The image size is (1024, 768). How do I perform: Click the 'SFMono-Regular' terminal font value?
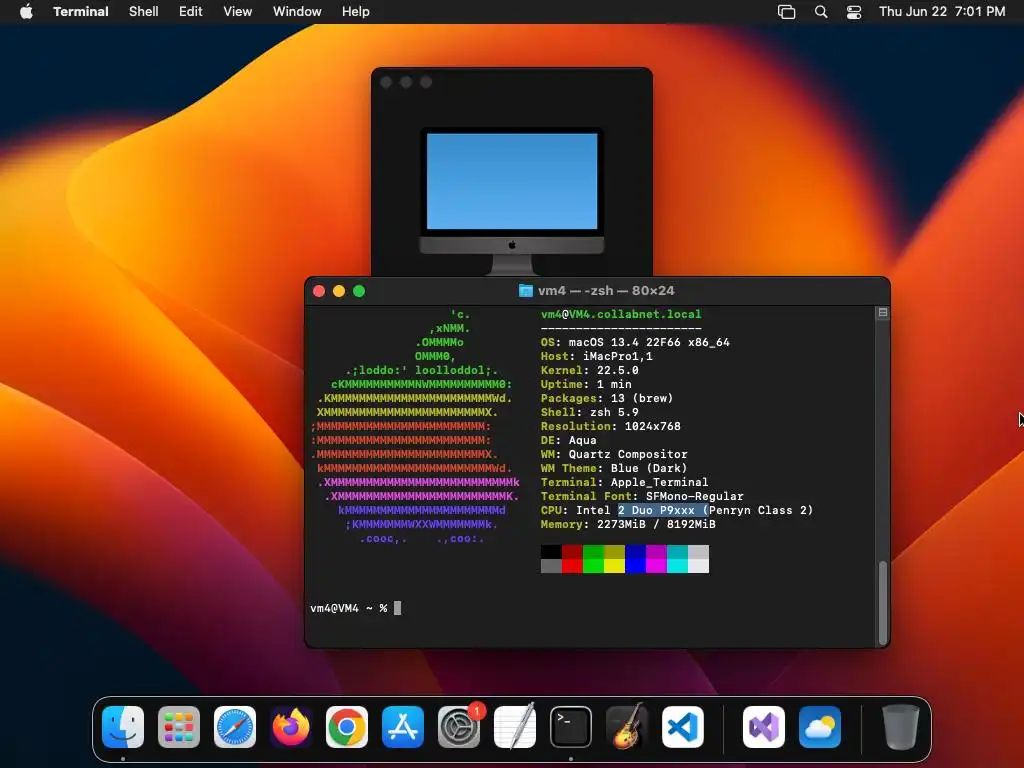pos(695,496)
